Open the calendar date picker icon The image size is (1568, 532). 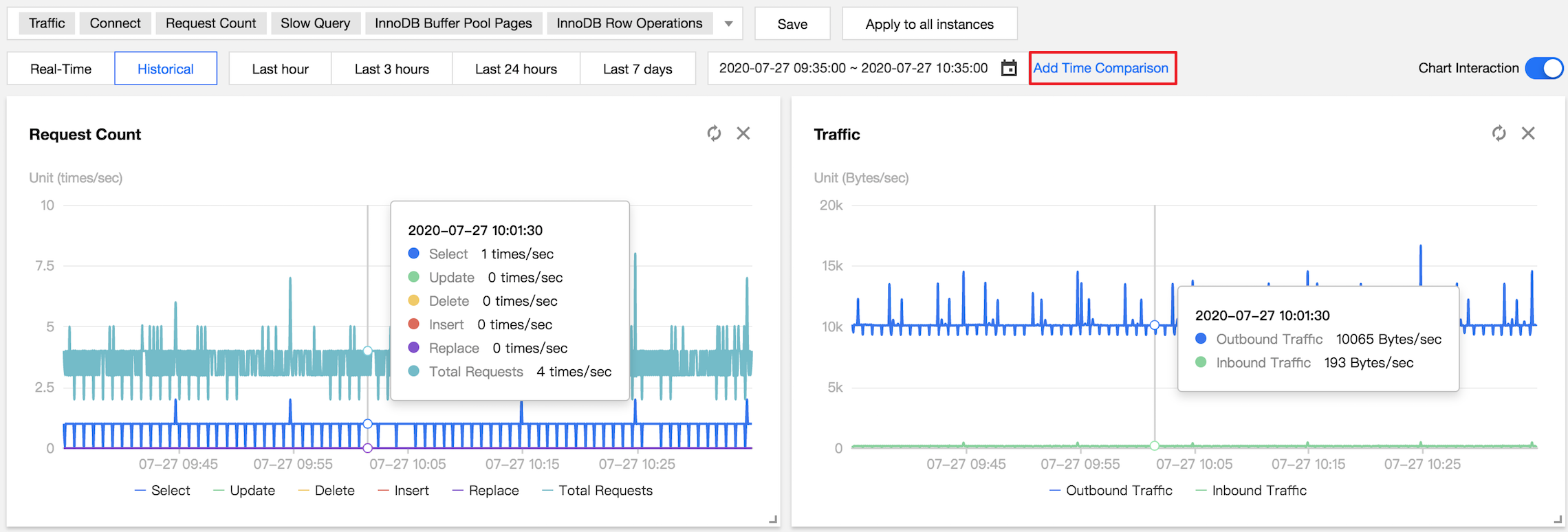1009,68
